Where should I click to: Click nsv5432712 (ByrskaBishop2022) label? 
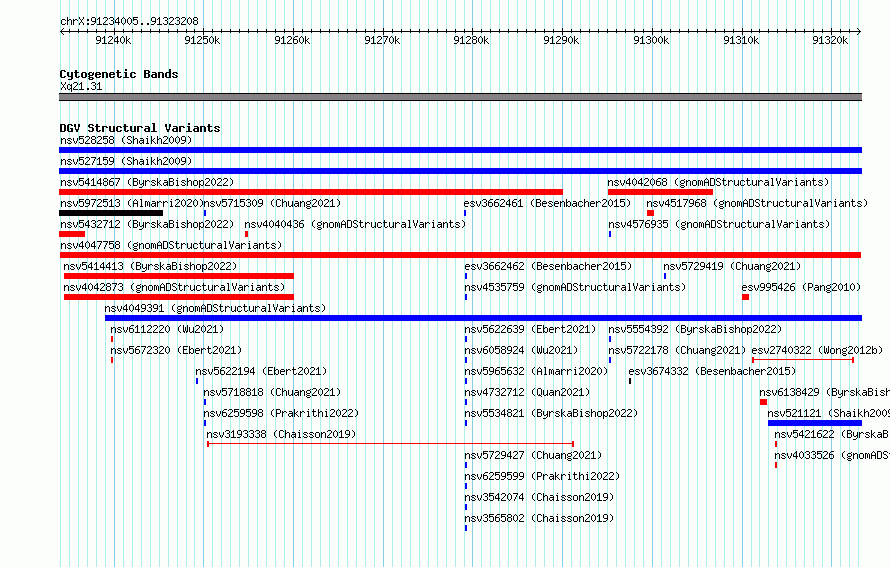tap(147, 224)
